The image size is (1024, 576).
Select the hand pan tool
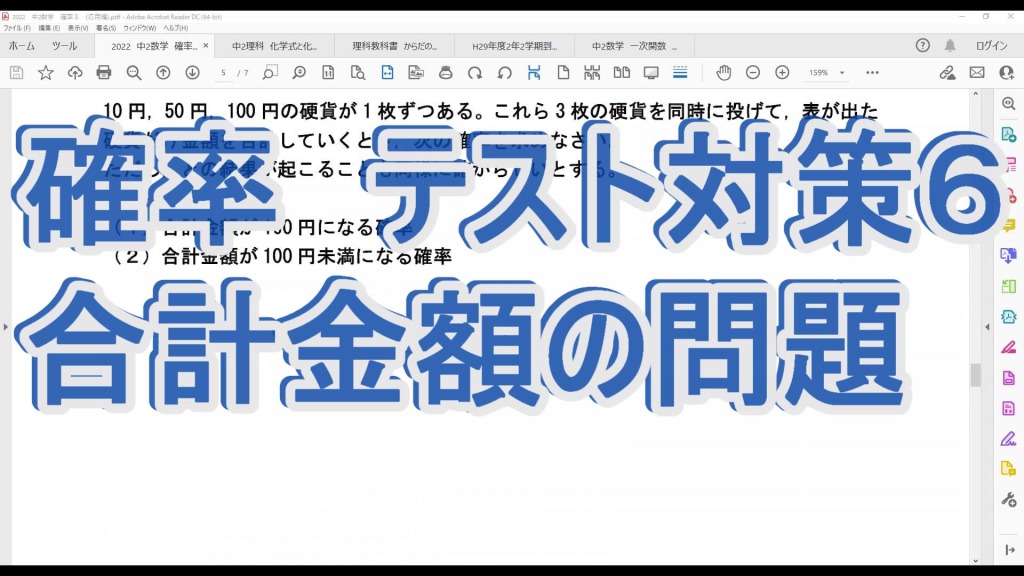[x=723, y=73]
